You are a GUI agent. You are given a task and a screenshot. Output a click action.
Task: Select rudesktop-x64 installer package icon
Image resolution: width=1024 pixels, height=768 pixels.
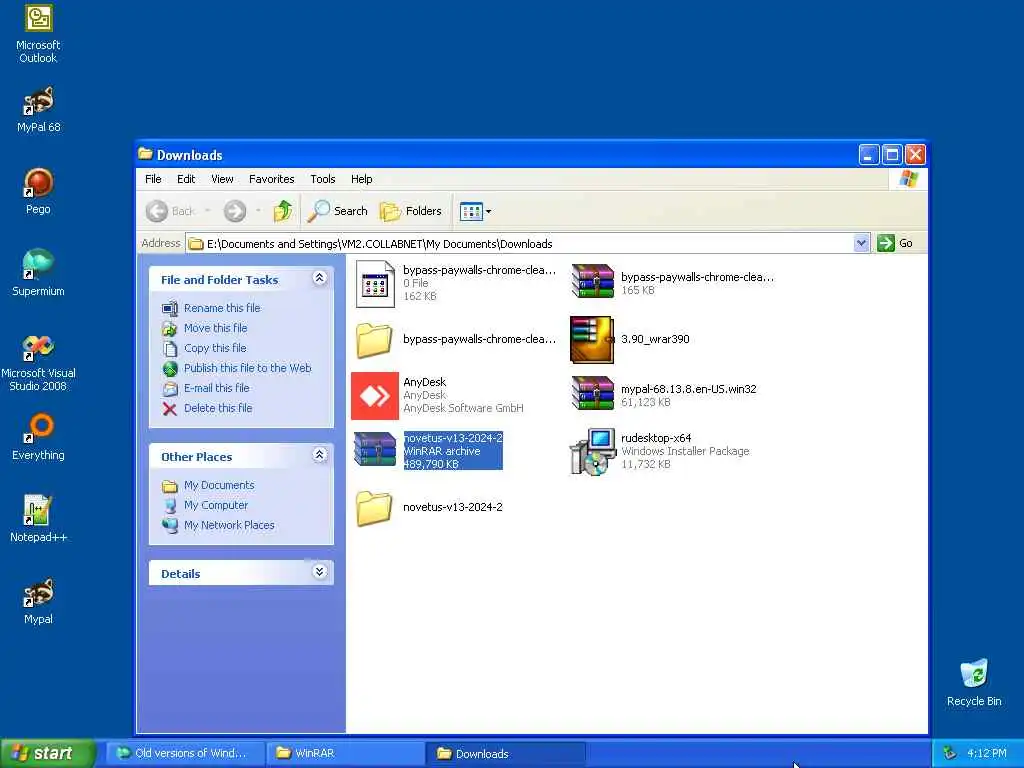tap(592, 451)
